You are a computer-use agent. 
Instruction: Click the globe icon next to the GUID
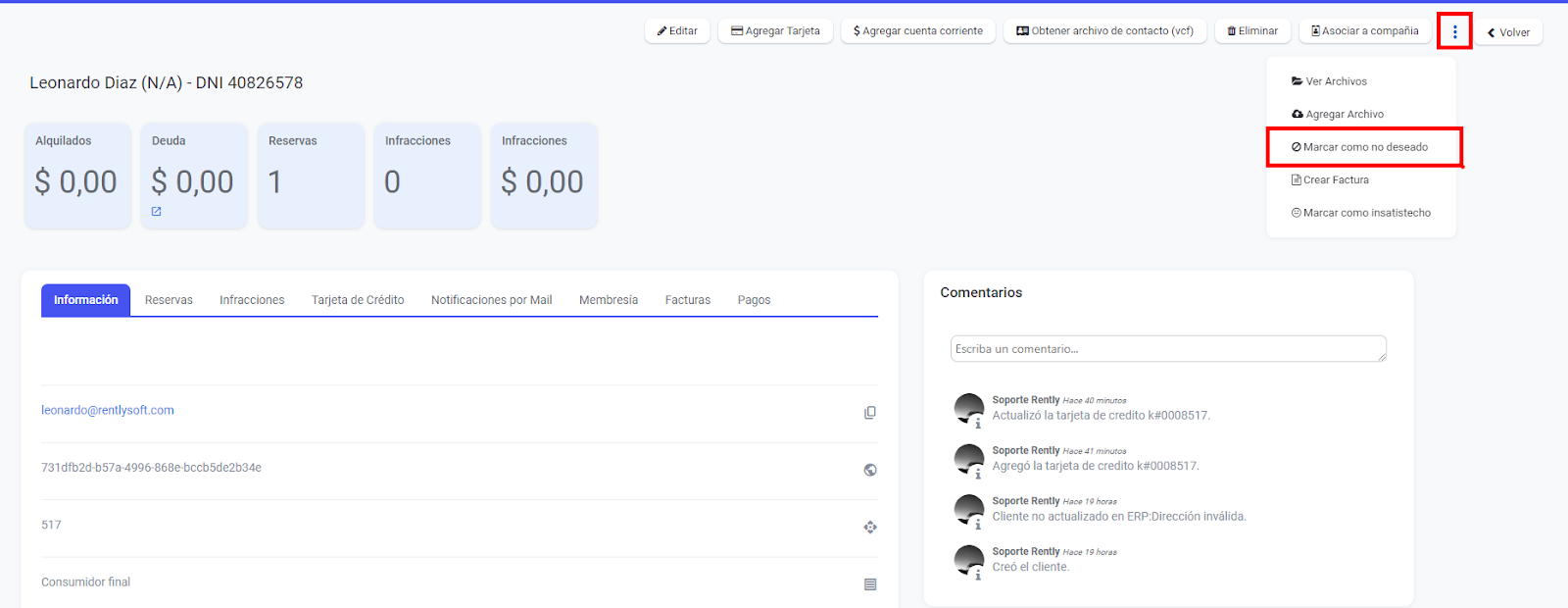[869, 470]
